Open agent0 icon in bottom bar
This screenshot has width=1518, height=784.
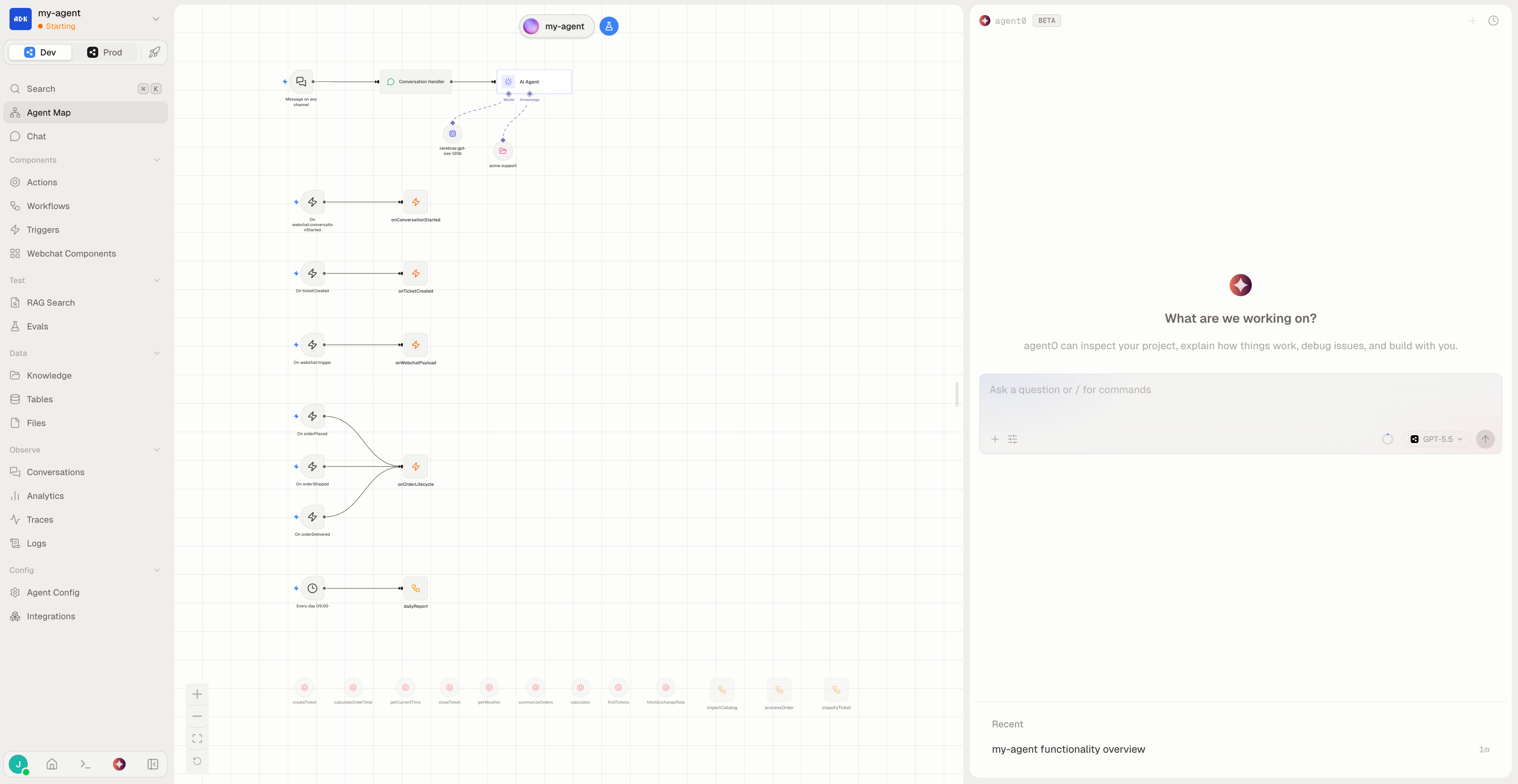[x=119, y=764]
